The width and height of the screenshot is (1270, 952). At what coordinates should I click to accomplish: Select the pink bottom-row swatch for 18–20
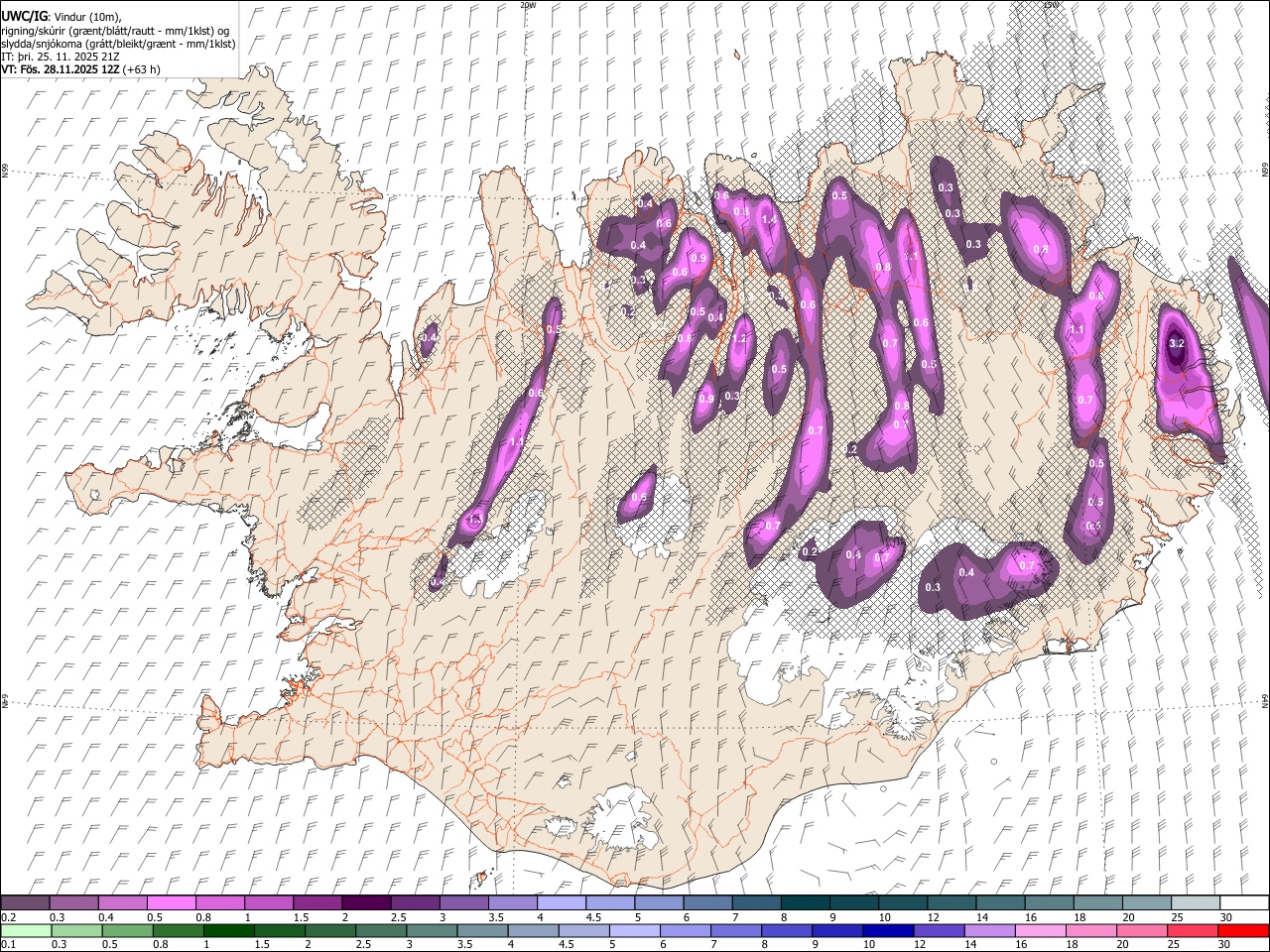tap(1091, 930)
